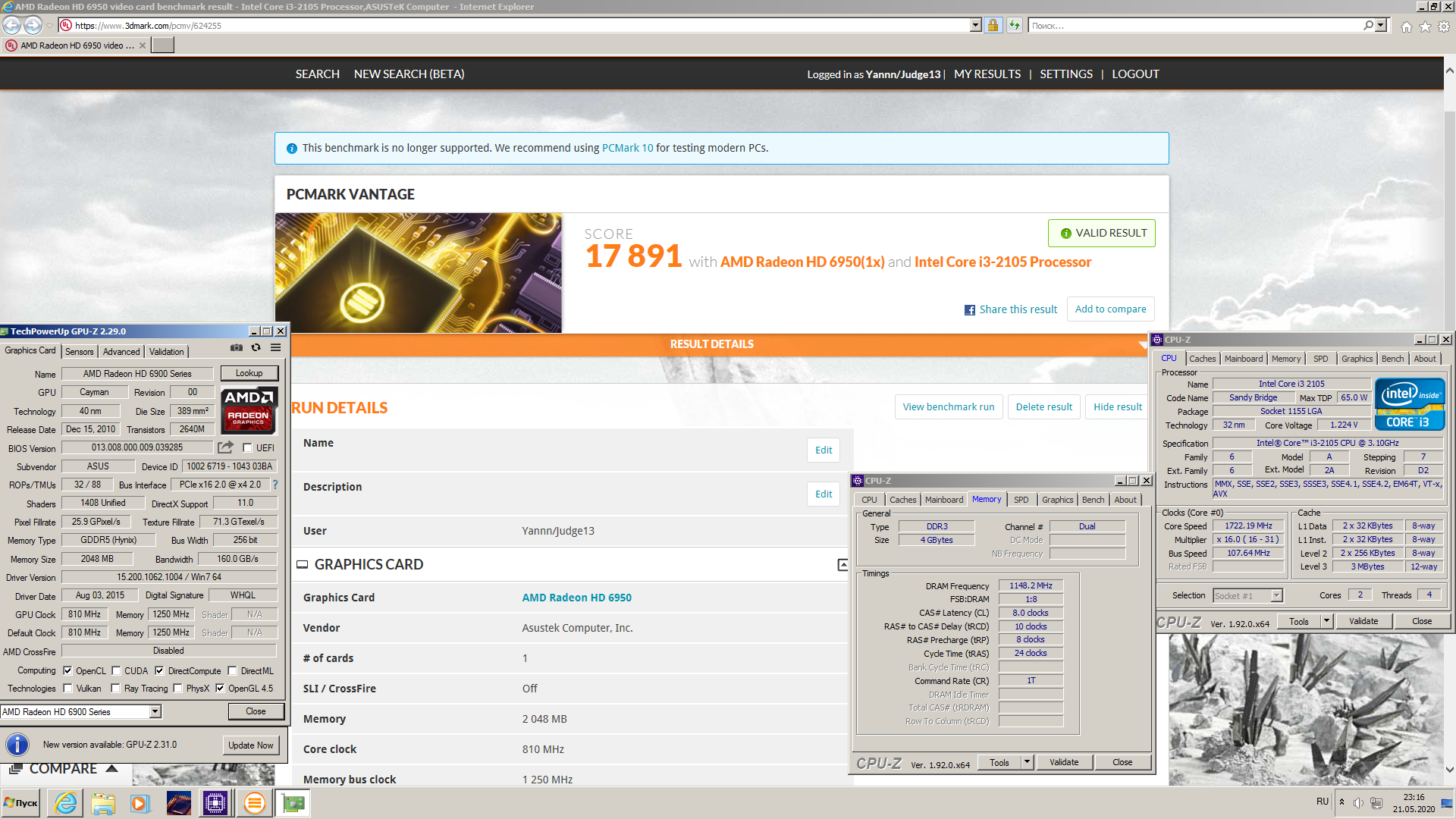Expand the COMPARE panel arrow

(111, 769)
